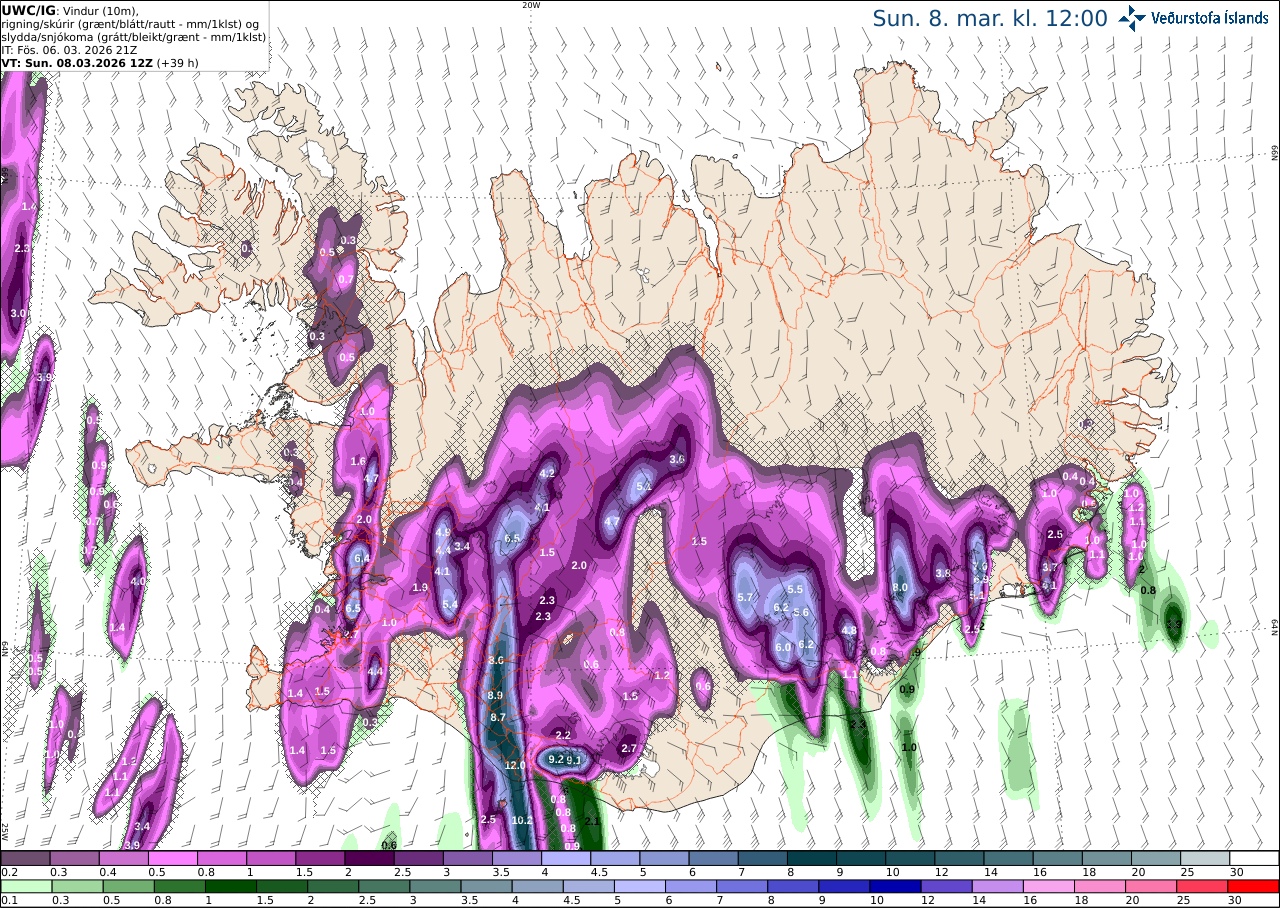Click the '30' label of lower legend scale

(x=1236, y=900)
